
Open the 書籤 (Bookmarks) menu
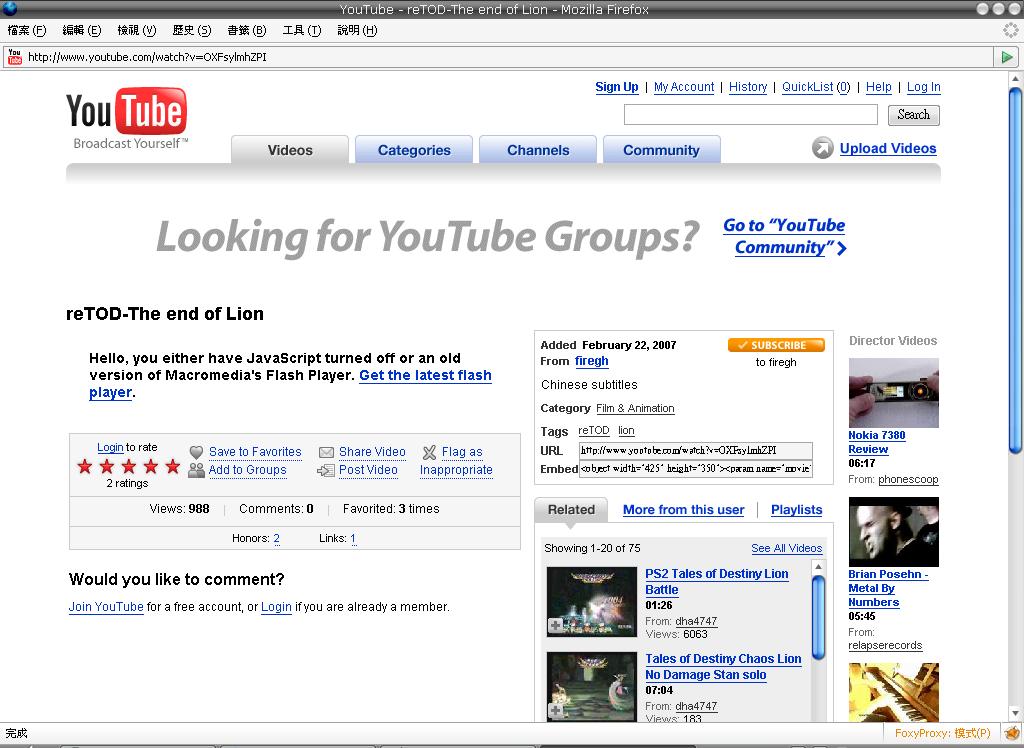tap(246, 30)
